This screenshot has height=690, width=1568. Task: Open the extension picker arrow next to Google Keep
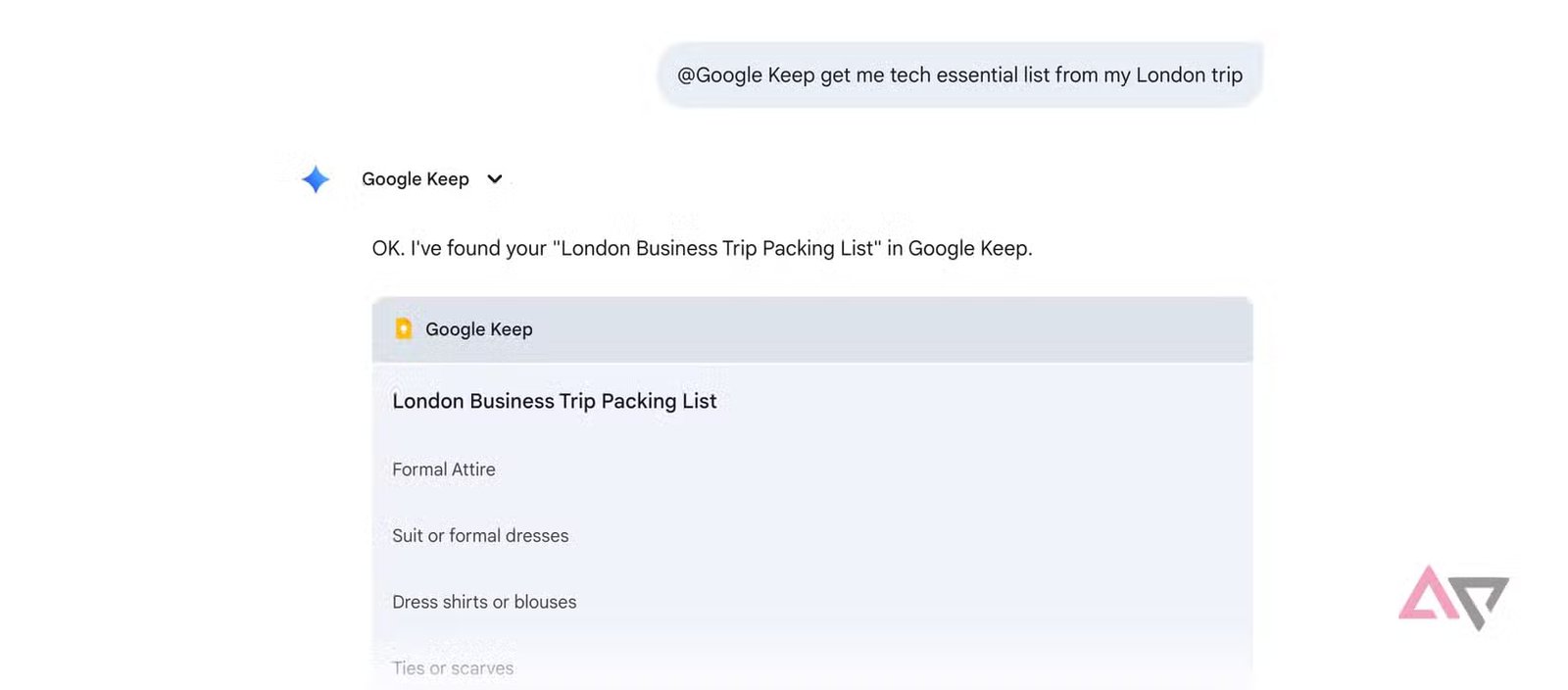494,178
